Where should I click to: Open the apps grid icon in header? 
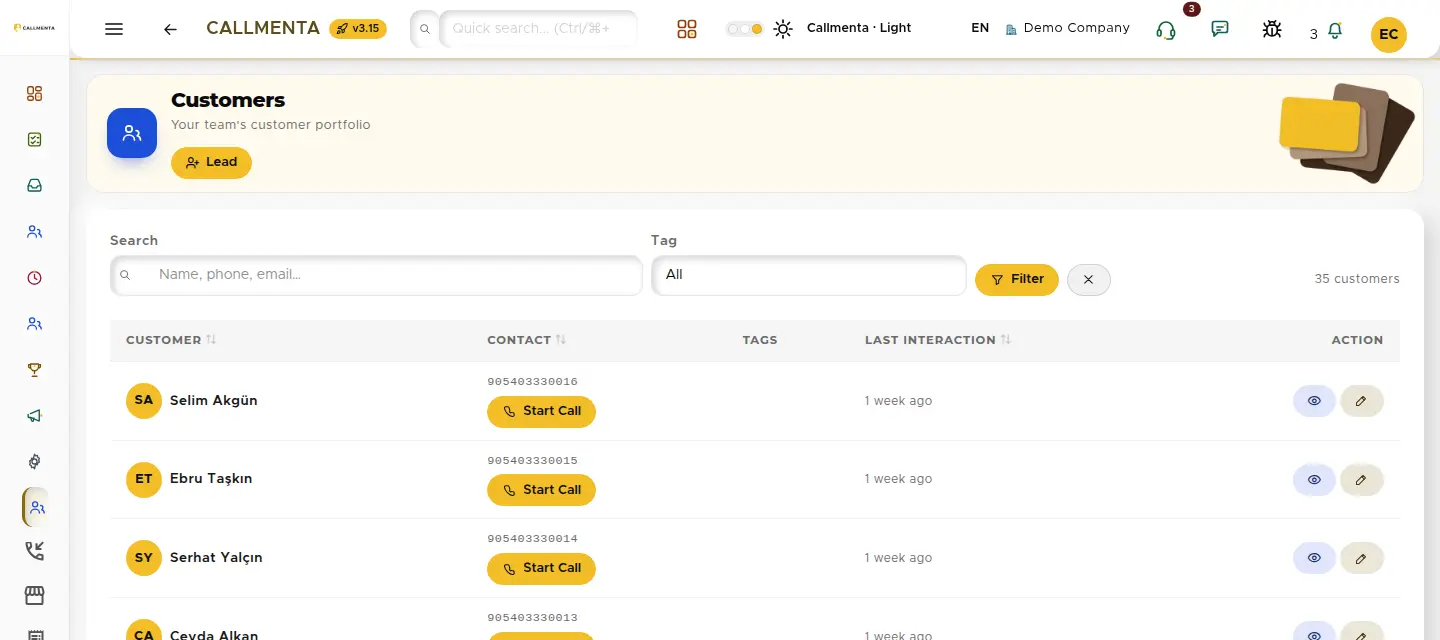(x=686, y=29)
